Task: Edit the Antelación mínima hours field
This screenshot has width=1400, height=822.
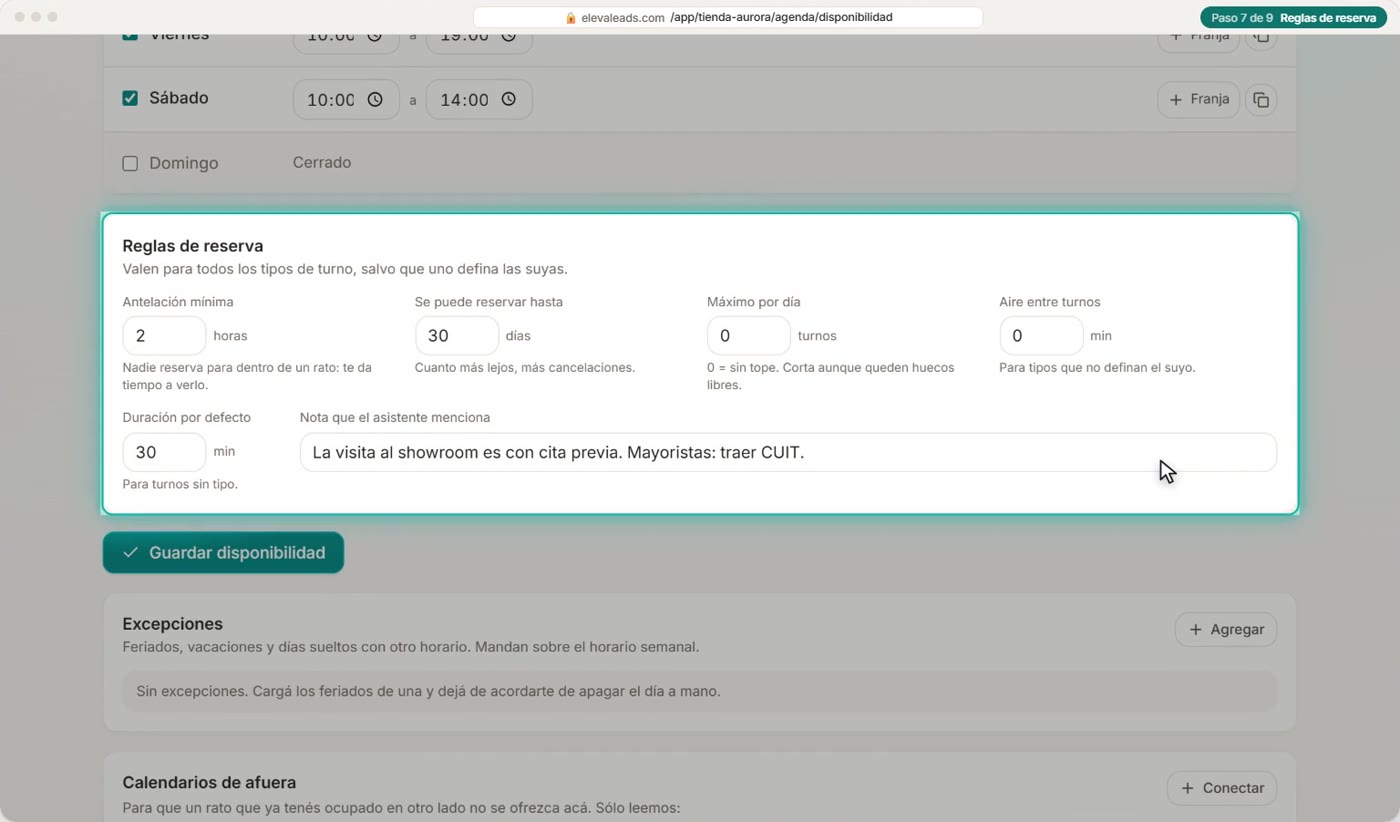Action: (164, 336)
